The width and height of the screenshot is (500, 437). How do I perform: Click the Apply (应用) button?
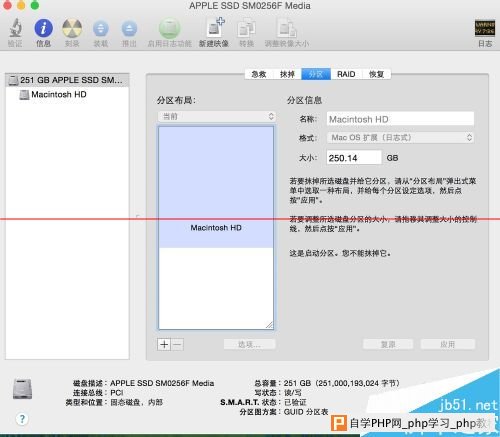tap(448, 344)
